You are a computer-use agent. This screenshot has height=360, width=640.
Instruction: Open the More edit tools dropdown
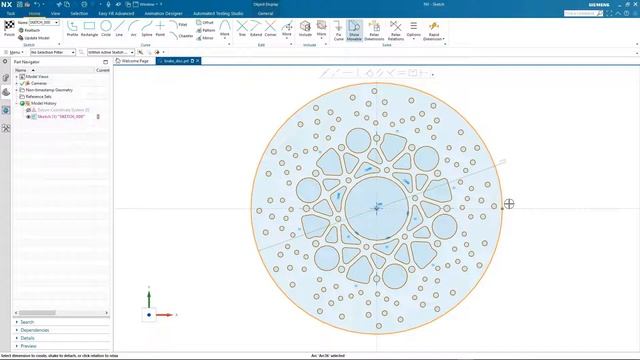287,29
